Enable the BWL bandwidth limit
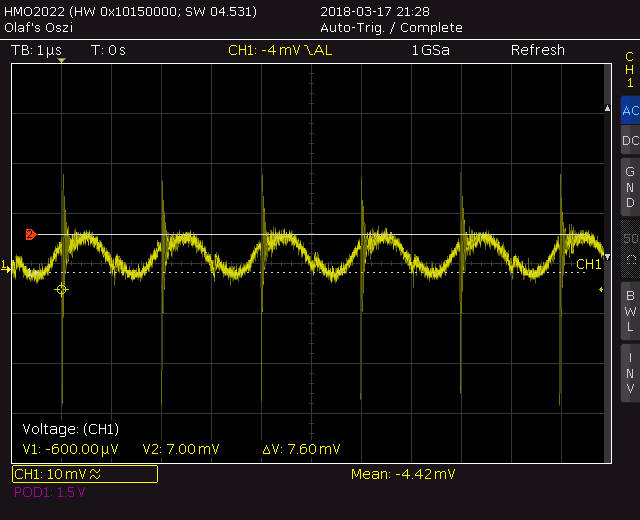This screenshot has width=640, height=520. click(630, 311)
